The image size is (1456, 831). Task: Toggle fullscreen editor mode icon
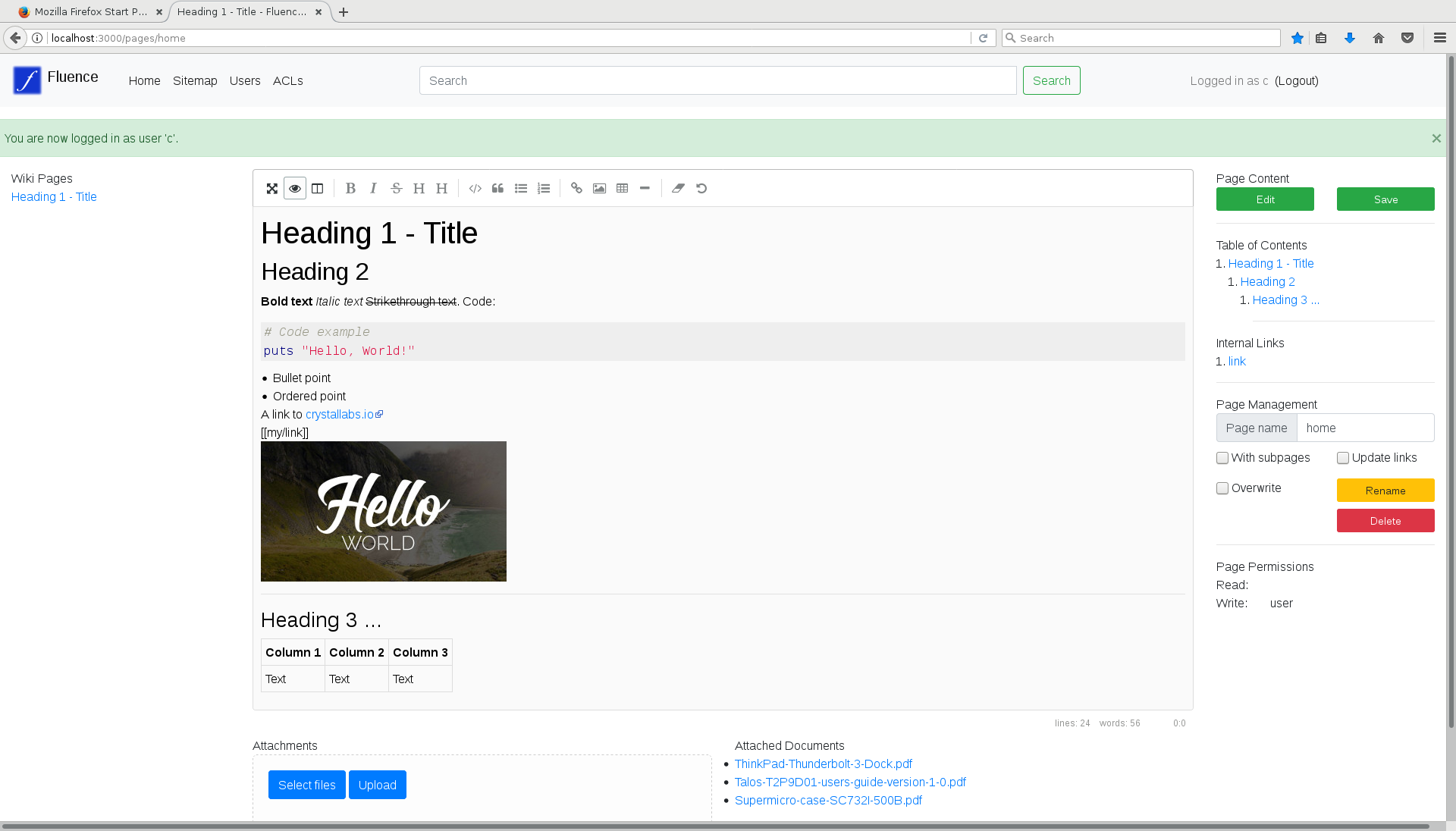272,189
